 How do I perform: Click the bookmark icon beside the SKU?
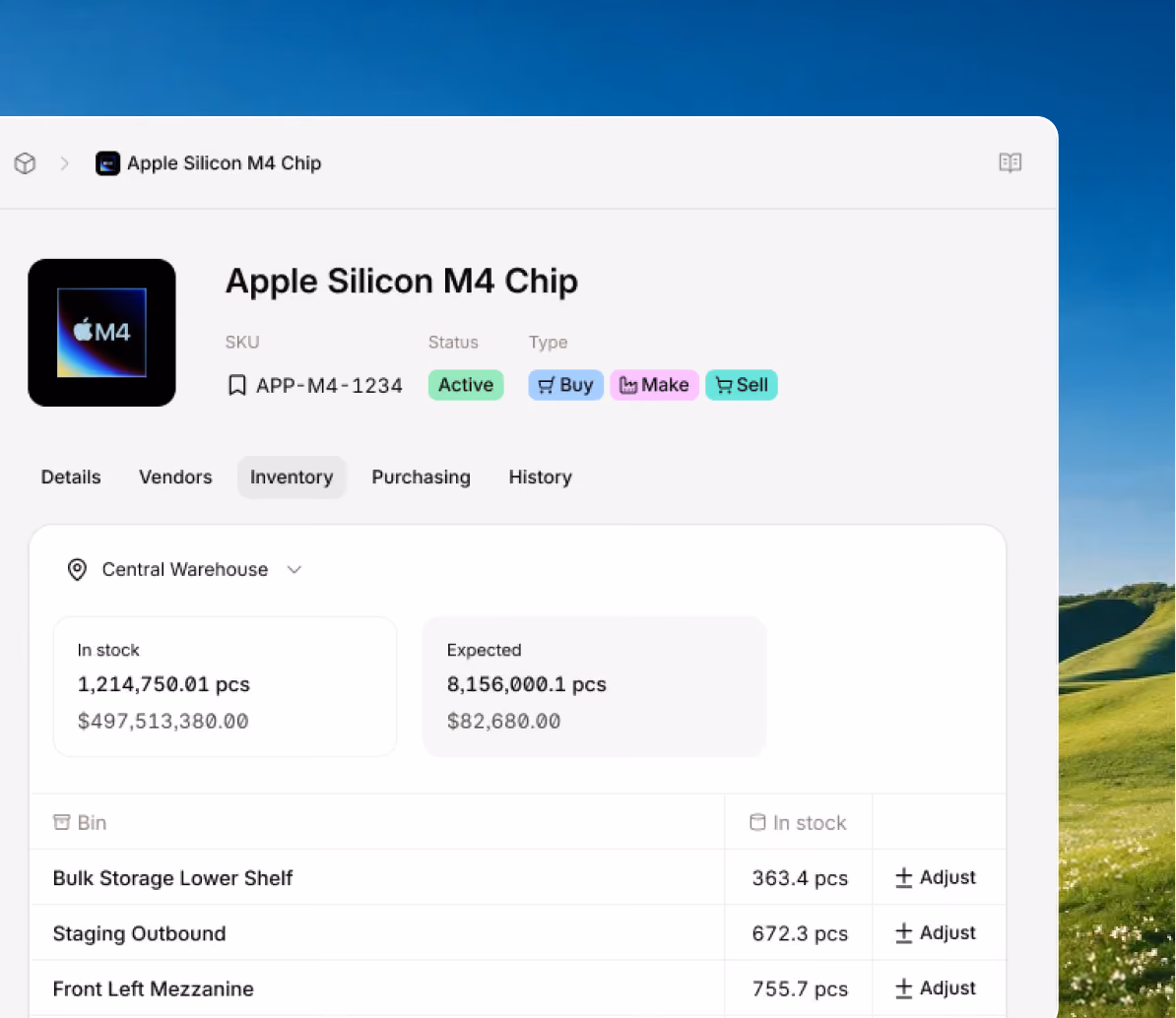(x=237, y=385)
